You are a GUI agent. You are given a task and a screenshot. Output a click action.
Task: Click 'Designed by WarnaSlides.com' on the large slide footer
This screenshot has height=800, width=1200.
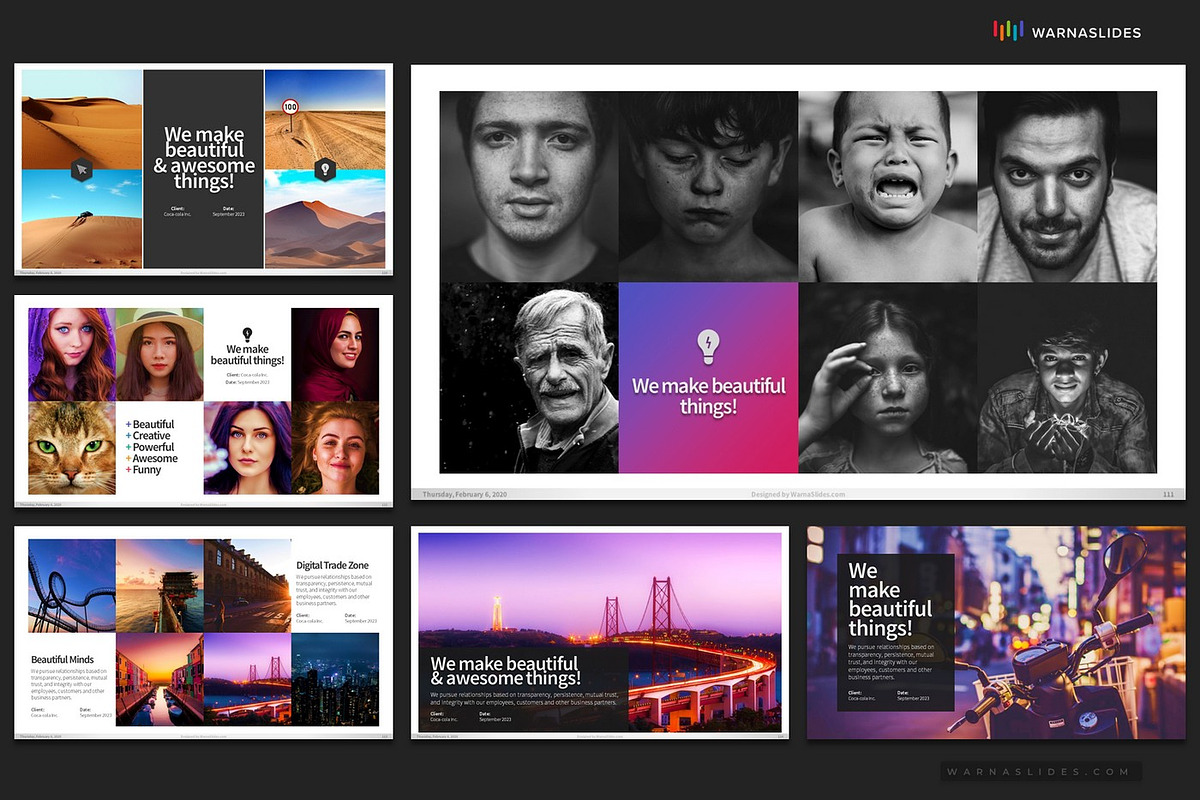(797, 494)
